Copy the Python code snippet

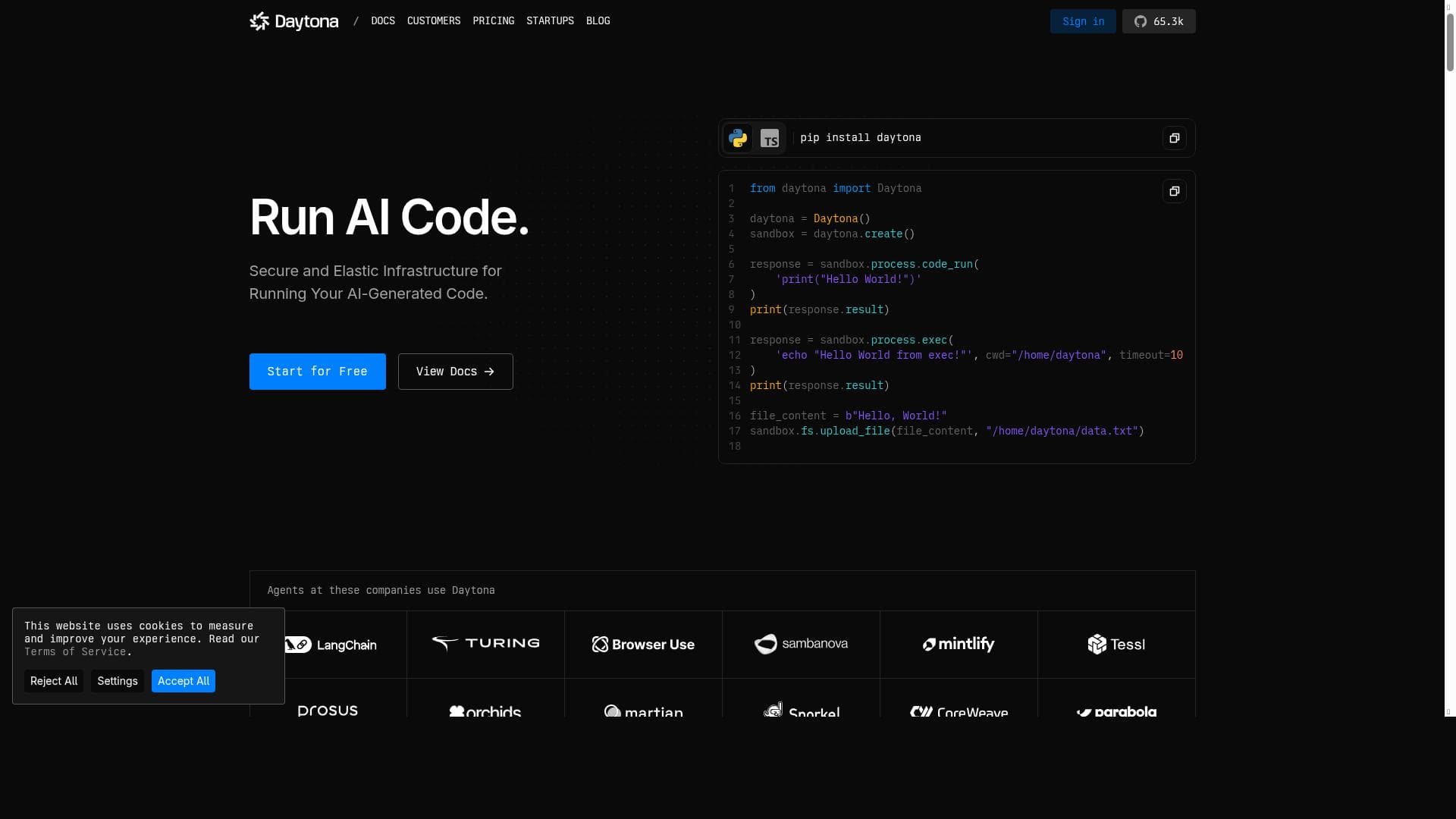click(x=1174, y=191)
